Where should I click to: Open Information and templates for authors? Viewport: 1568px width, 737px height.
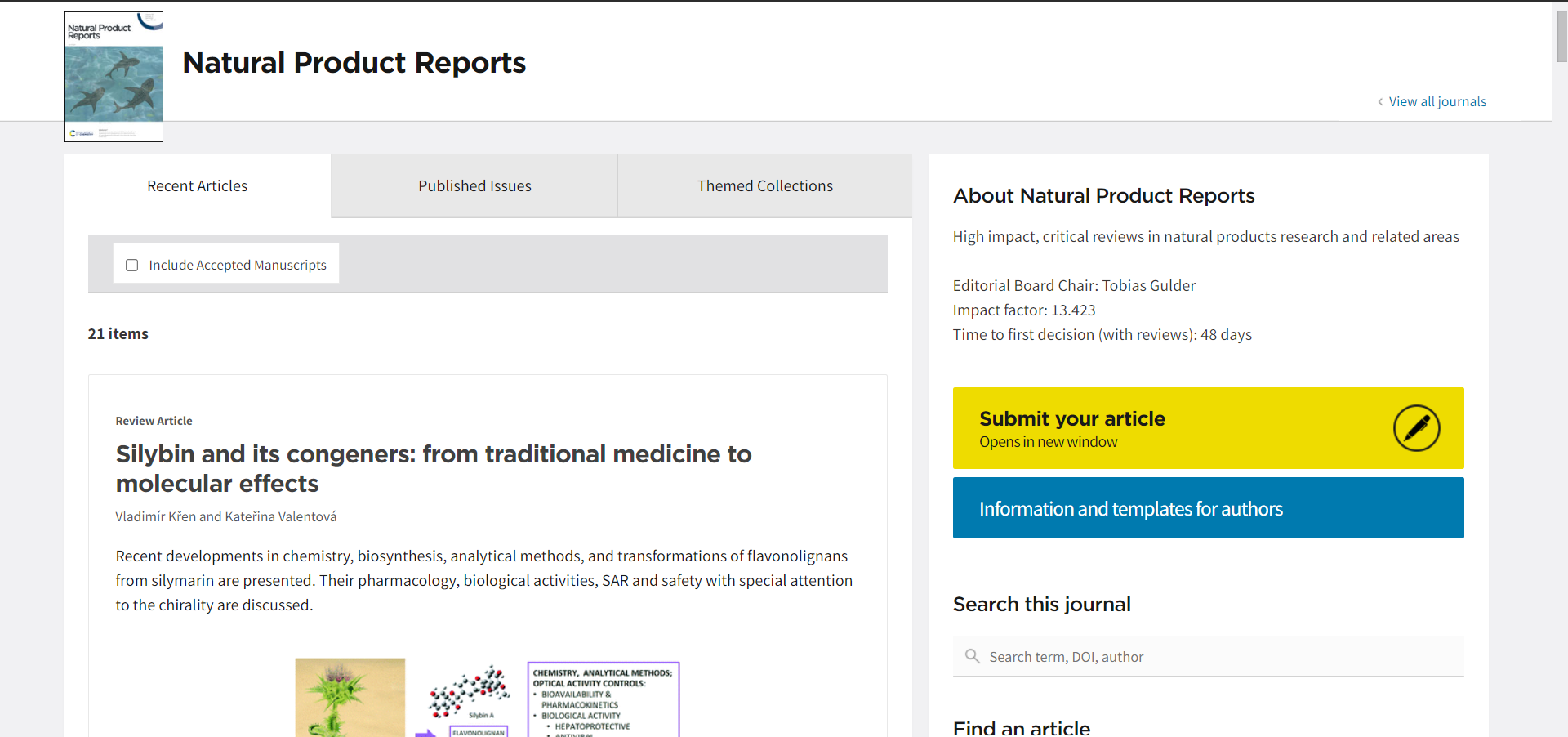click(1208, 508)
